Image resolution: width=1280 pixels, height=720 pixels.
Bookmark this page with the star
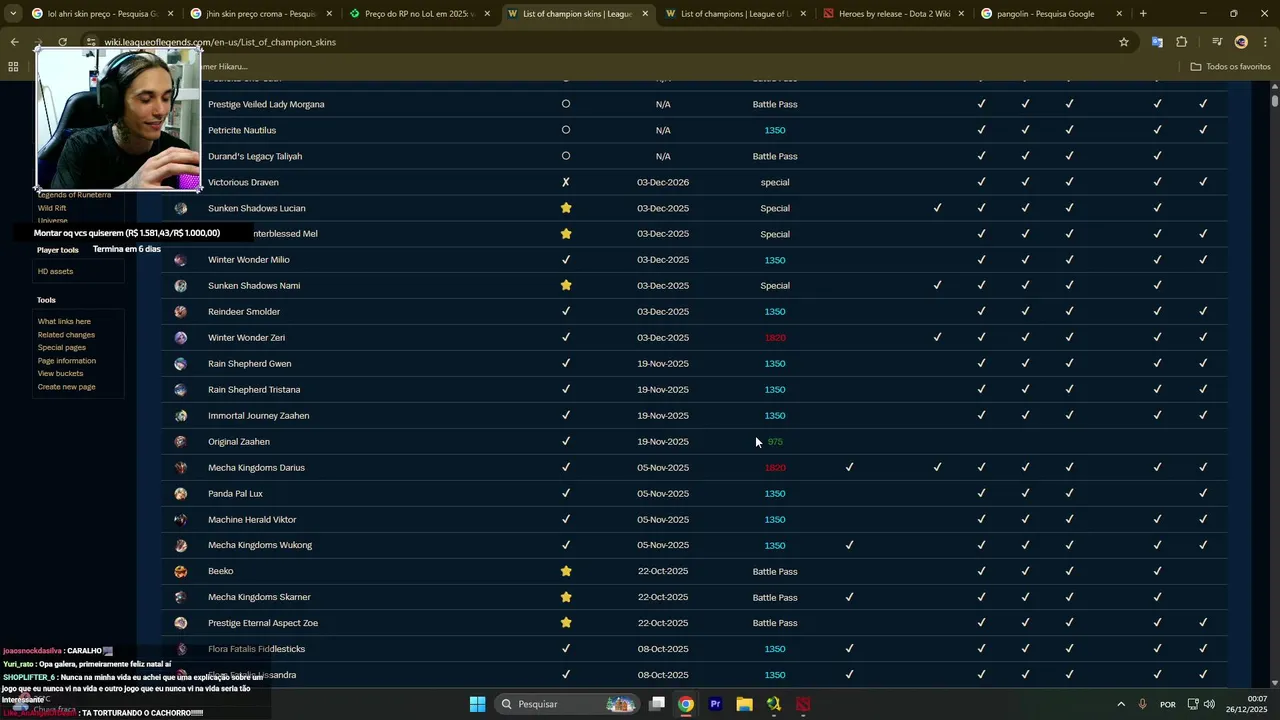click(x=1124, y=42)
